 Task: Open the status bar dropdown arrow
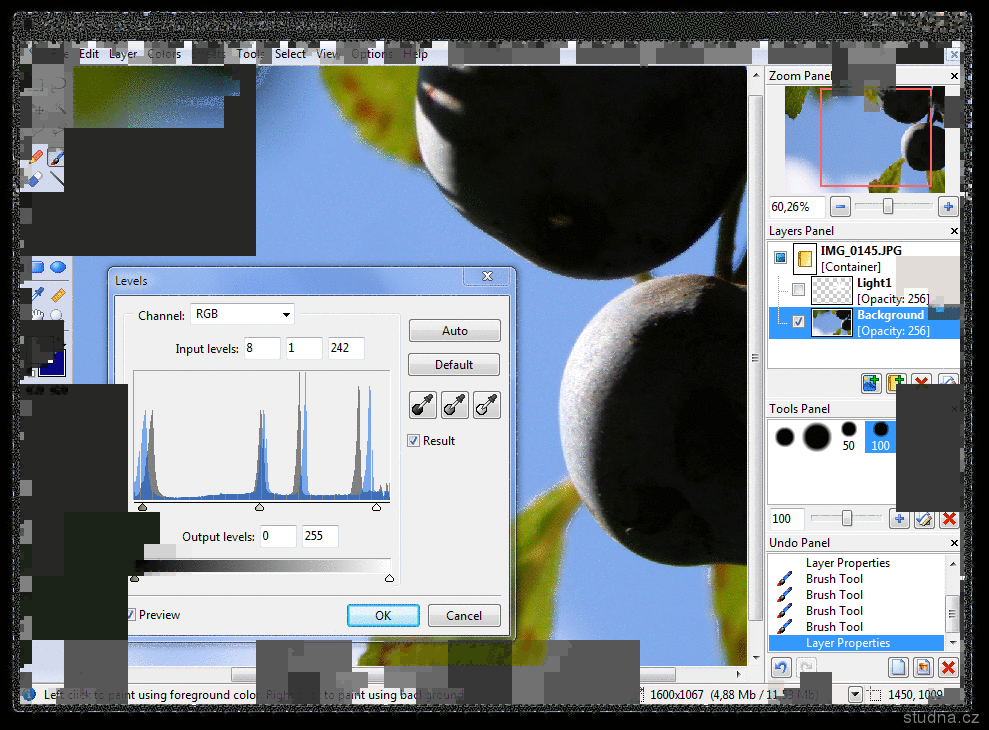855,694
